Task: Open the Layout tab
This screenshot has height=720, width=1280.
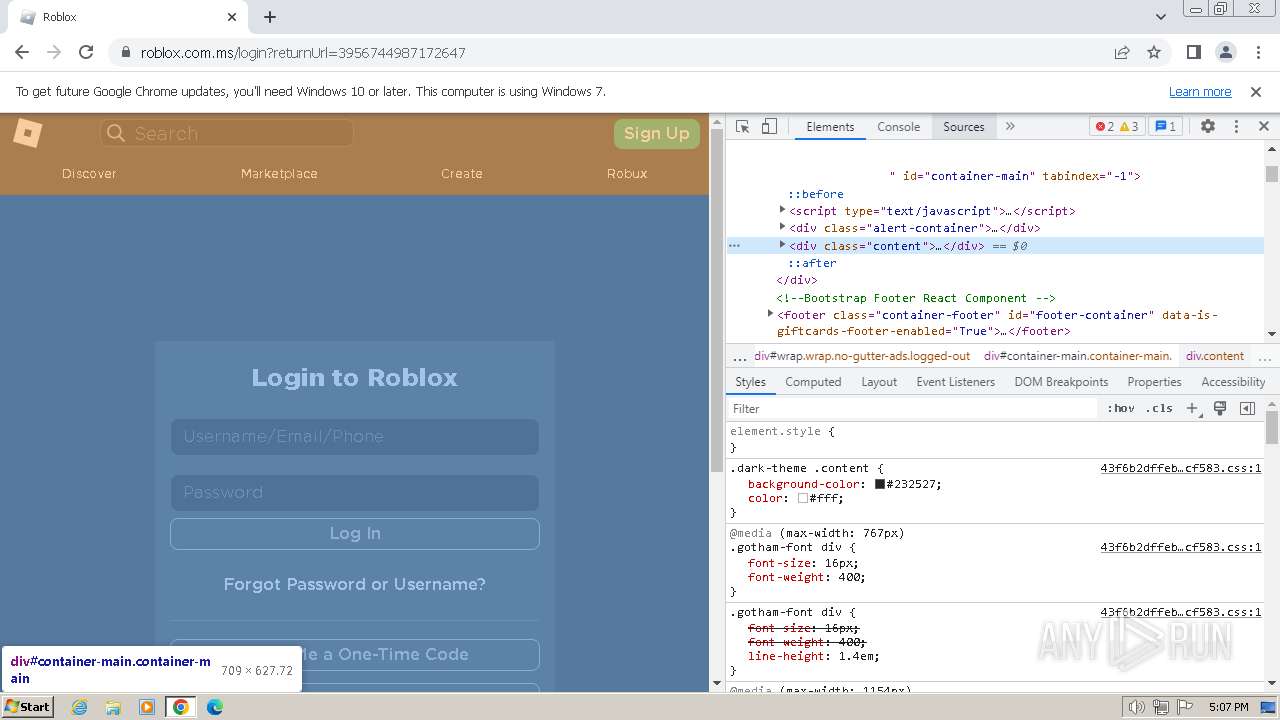Action: click(879, 382)
